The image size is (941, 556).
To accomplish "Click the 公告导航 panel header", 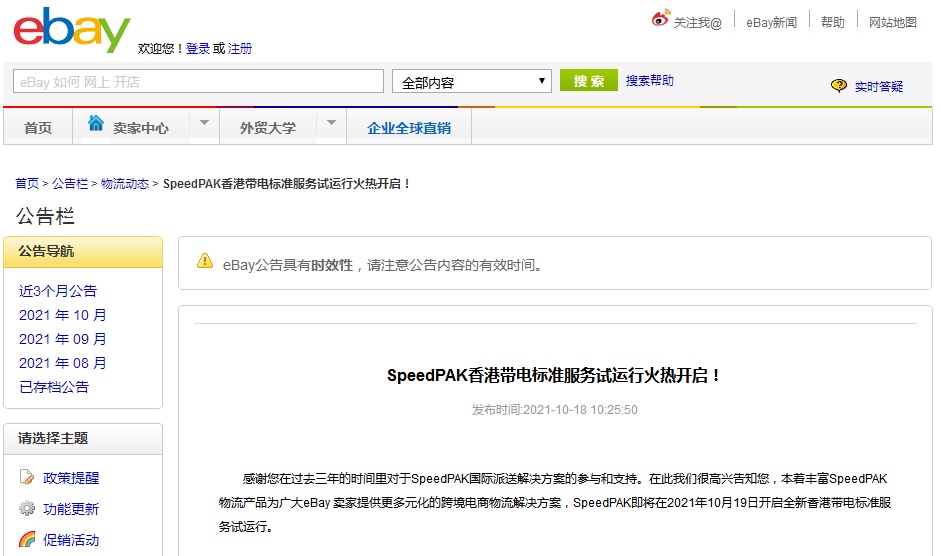I will (83, 252).
